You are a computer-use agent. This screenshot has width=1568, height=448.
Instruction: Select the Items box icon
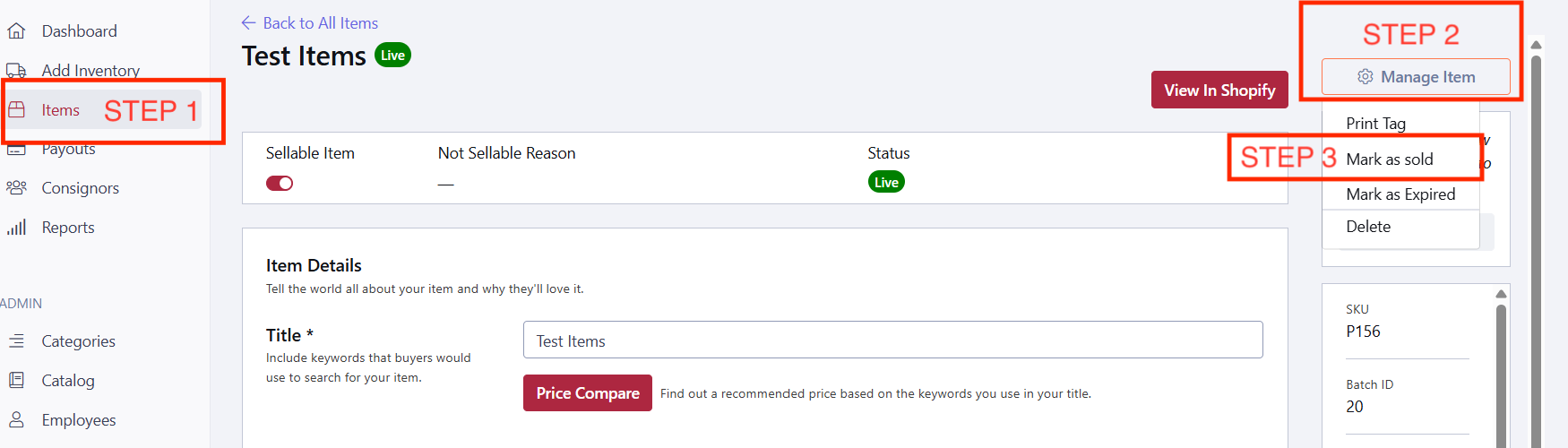point(16,110)
